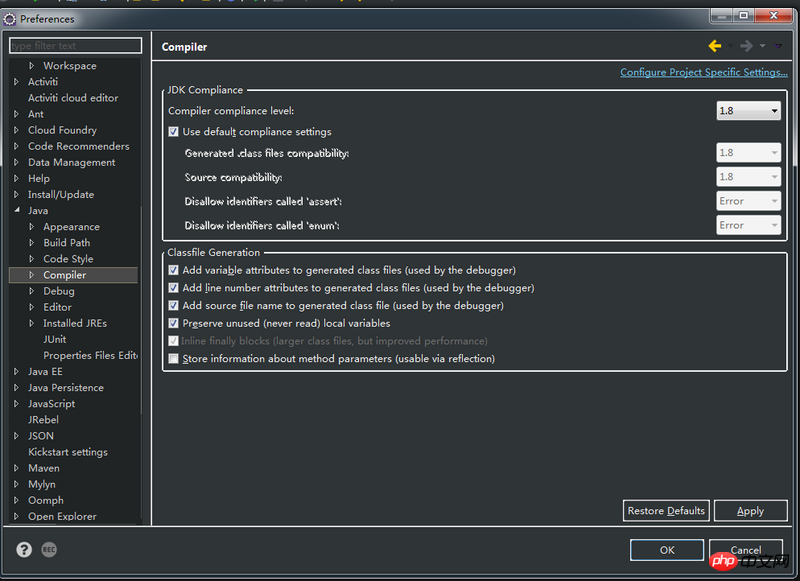This screenshot has height=581, width=800.
Task: Select Activiti cloud editor preference page
Action: click(73, 98)
